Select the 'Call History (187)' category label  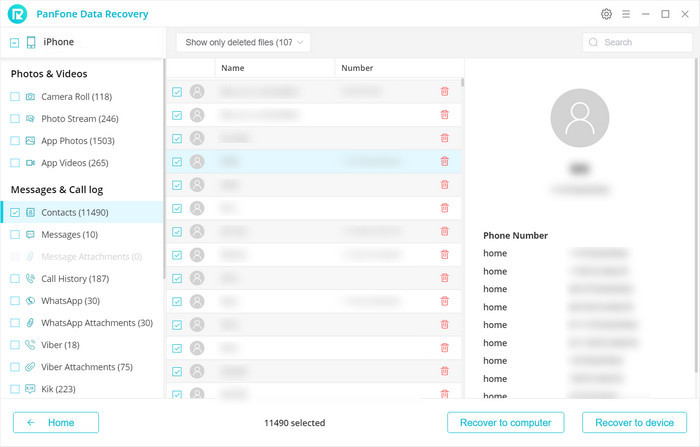pyautogui.click(x=75, y=279)
